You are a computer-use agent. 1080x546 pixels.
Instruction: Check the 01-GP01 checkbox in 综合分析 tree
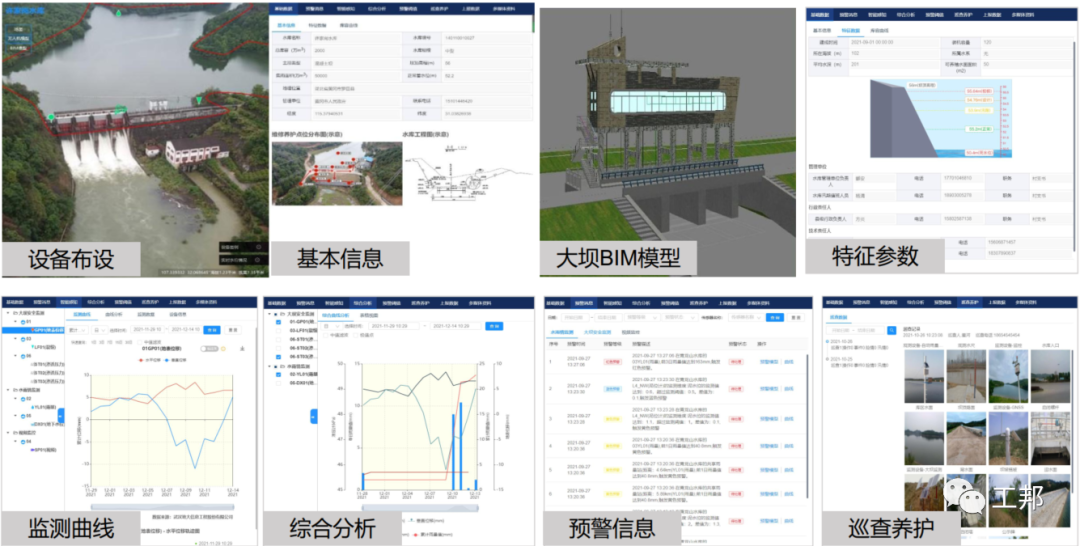[x=278, y=322]
